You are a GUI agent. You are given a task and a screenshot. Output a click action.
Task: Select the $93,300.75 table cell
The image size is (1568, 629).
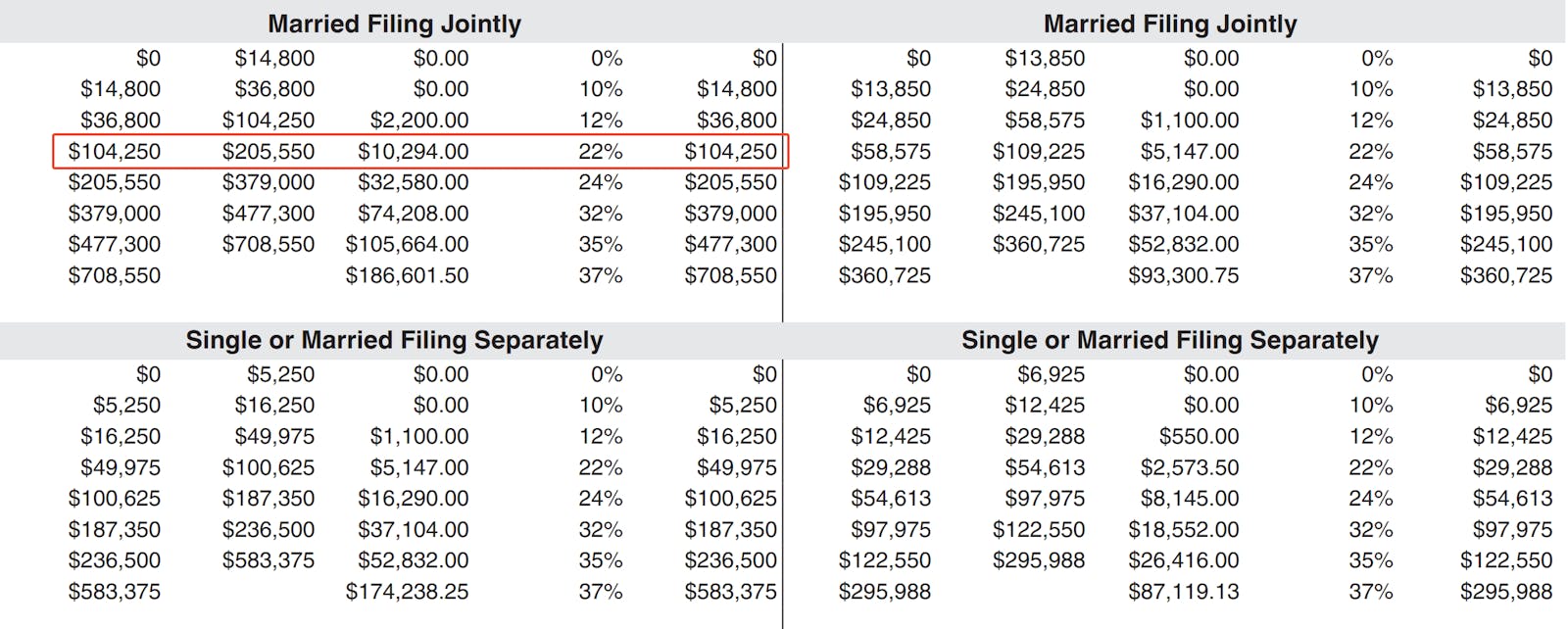coord(1183,276)
